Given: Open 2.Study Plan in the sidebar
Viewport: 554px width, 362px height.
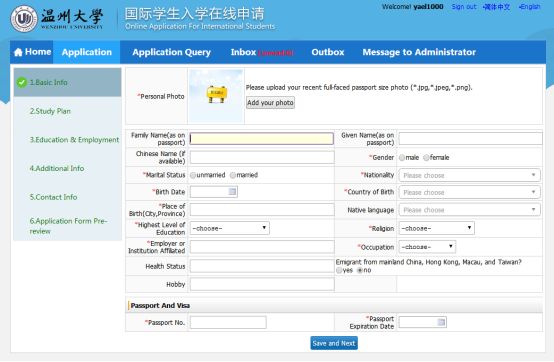Looking at the screenshot, I should [x=50, y=111].
